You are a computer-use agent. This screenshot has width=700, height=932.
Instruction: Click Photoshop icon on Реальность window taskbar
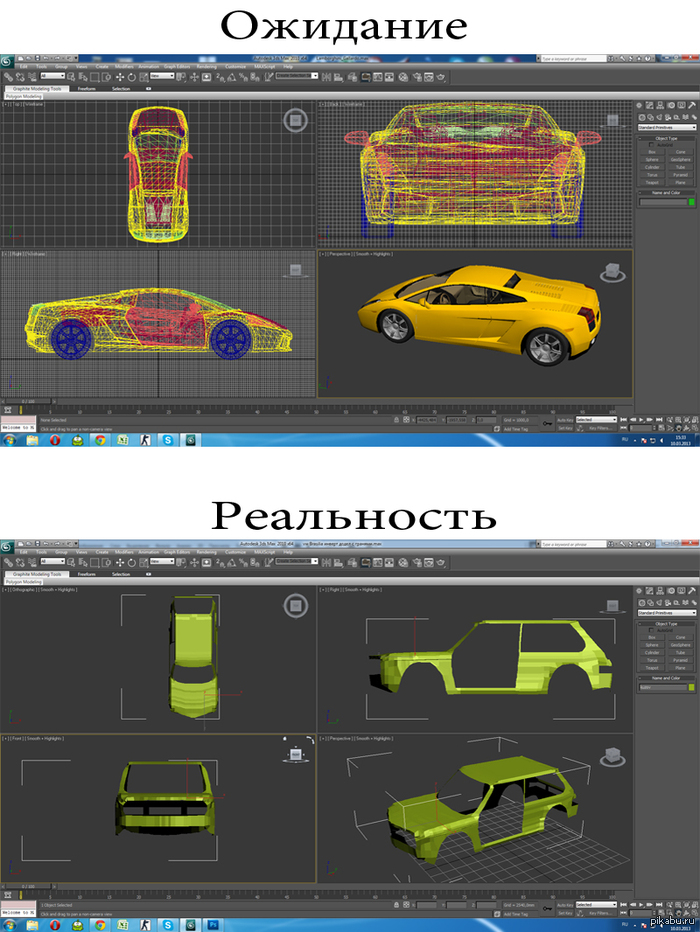point(213,925)
